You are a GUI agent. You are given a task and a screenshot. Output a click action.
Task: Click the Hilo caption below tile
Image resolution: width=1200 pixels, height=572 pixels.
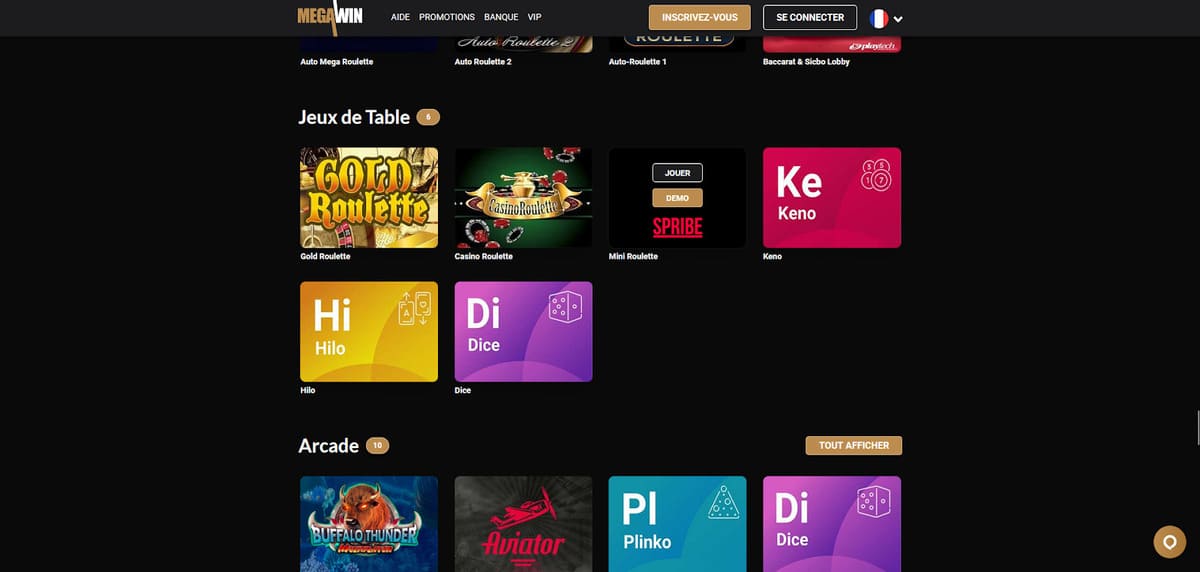[x=308, y=390]
